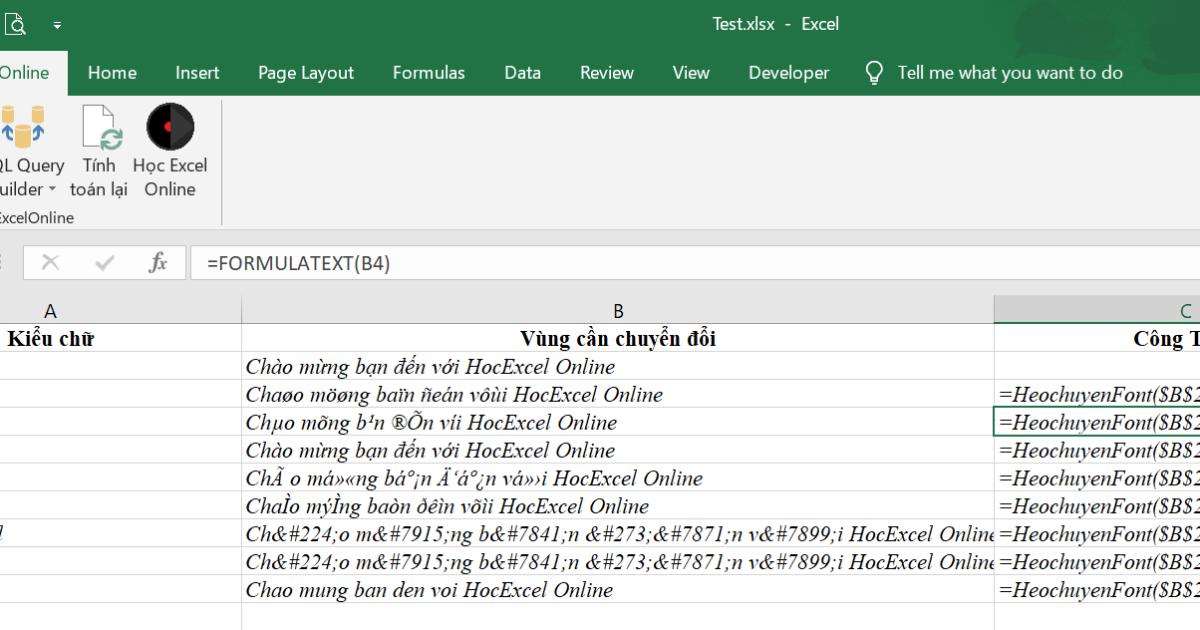The height and width of the screenshot is (630, 1200).
Task: Switch to the Developer tab
Action: [x=788, y=72]
